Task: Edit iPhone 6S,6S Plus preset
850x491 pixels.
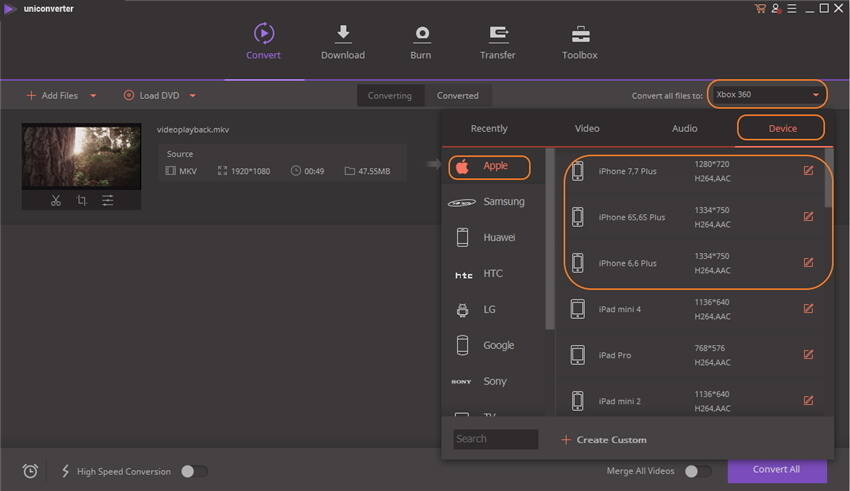Action: pyautogui.click(x=808, y=217)
